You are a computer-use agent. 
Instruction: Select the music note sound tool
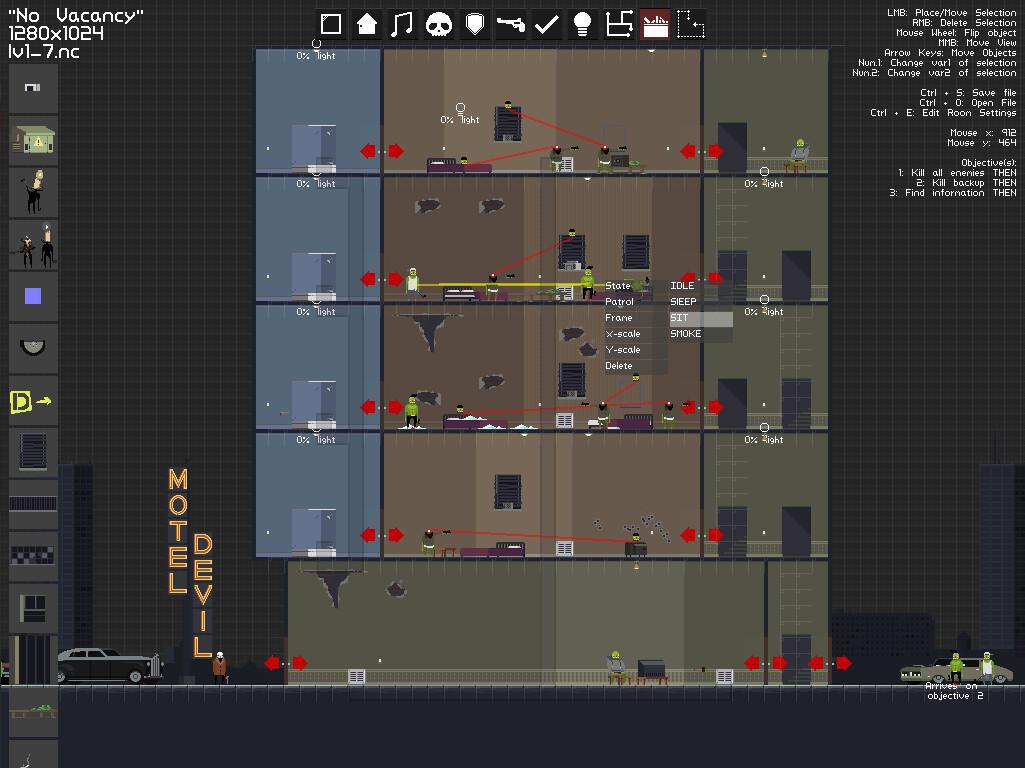[x=403, y=22]
